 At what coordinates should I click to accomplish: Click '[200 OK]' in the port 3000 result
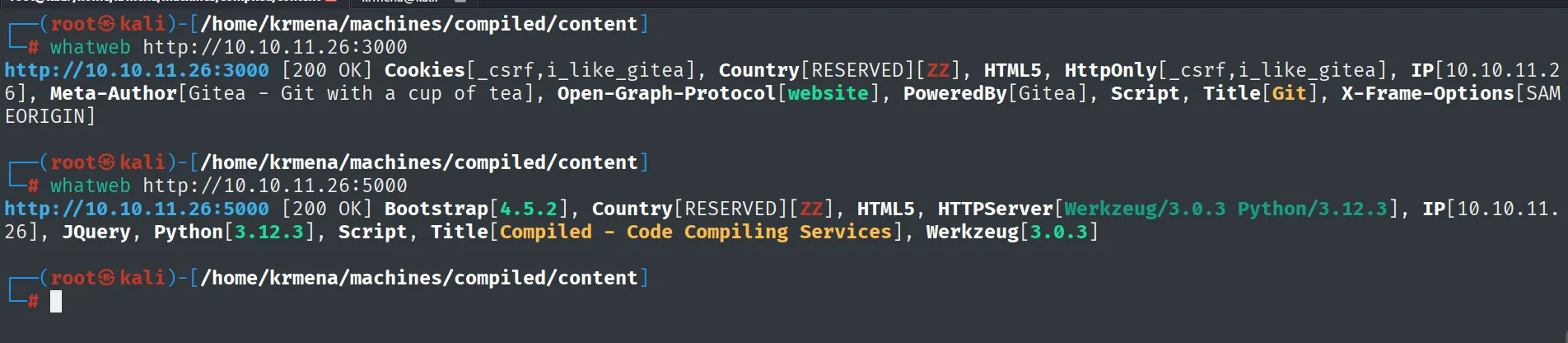(327, 71)
